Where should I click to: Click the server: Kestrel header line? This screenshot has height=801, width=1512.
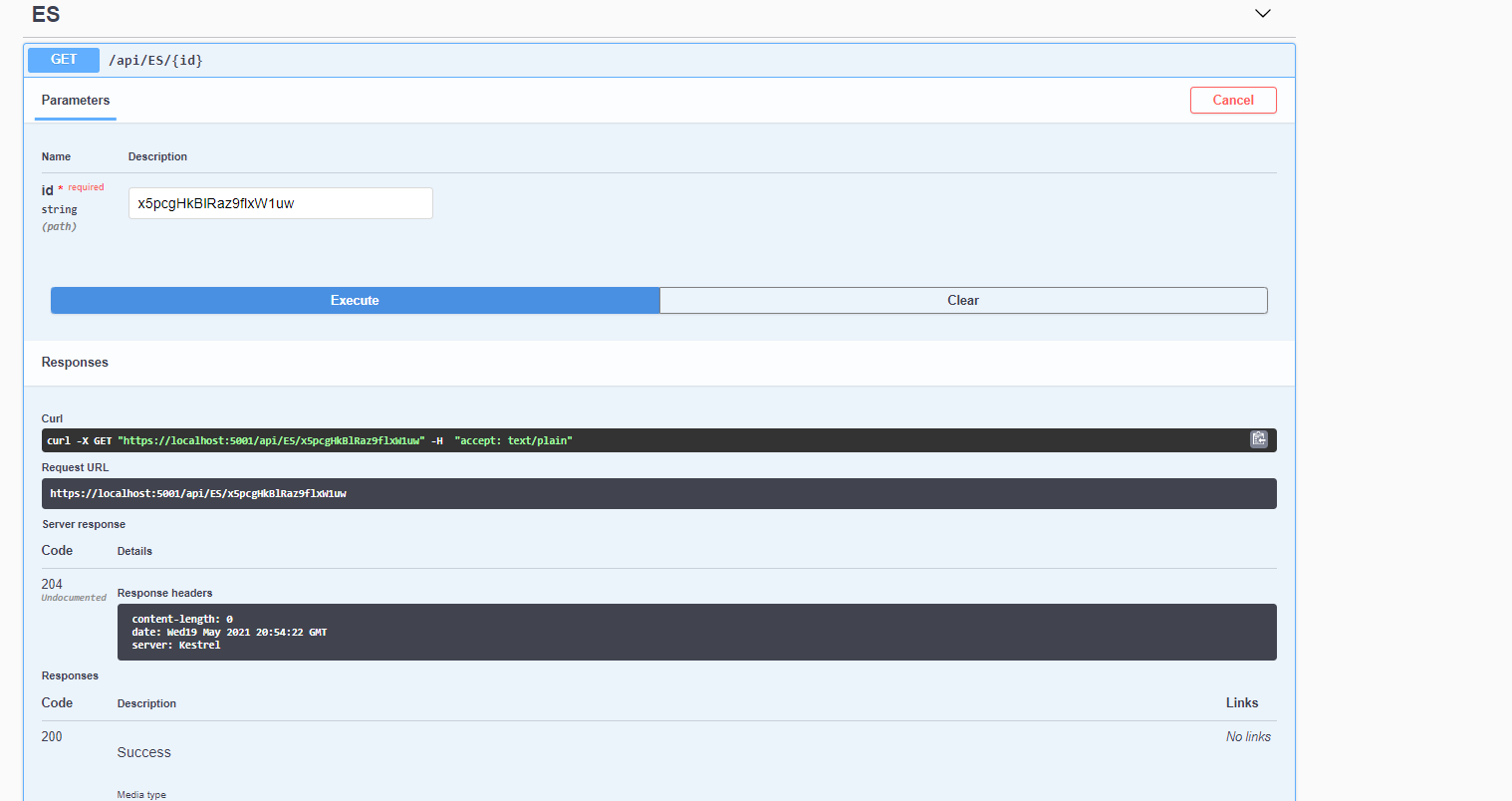point(176,646)
